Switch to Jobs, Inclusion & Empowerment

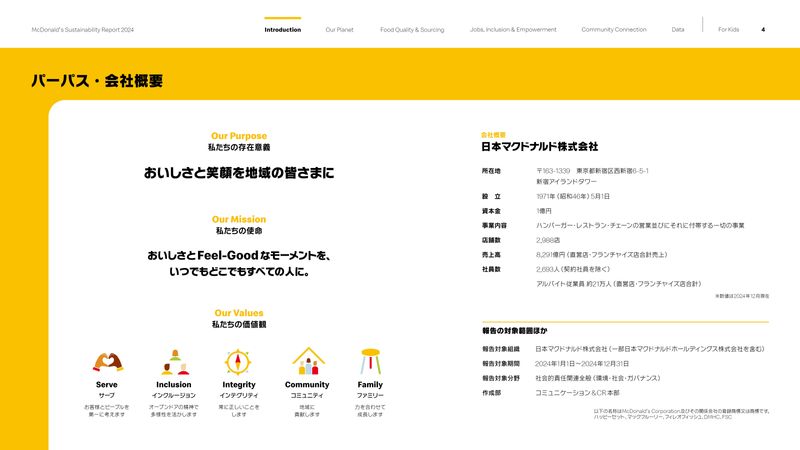click(513, 30)
